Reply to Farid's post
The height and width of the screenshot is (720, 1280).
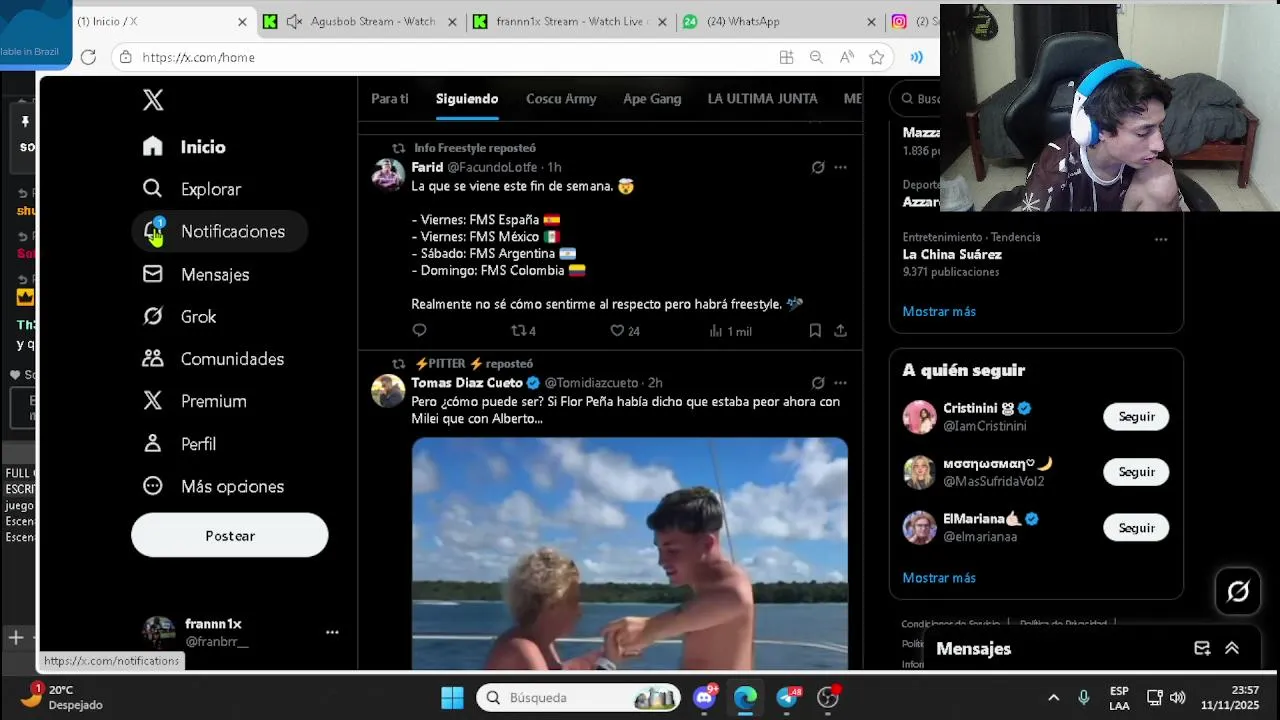tap(419, 330)
